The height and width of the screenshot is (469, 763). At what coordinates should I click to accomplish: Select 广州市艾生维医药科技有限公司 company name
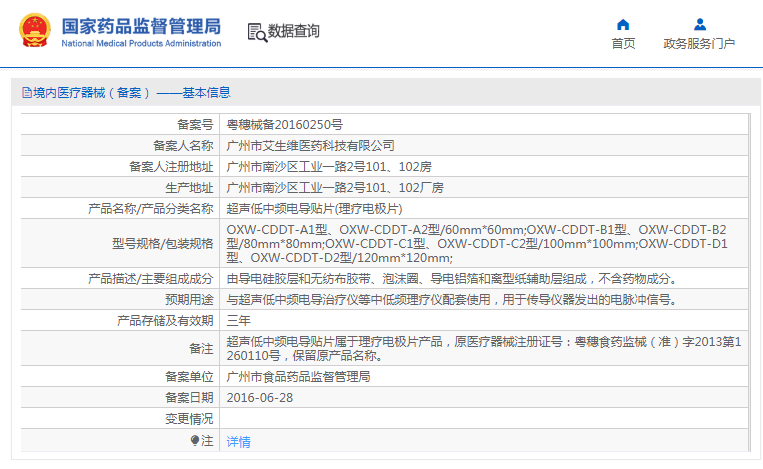(310, 145)
